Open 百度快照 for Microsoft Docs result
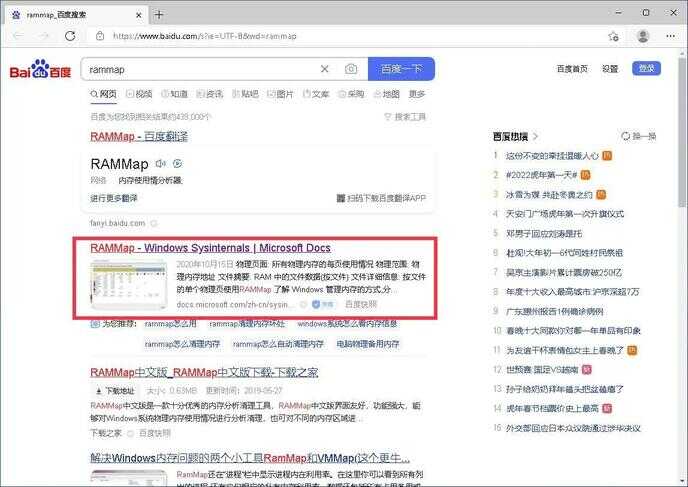This screenshot has width=688, height=487. tap(361, 304)
